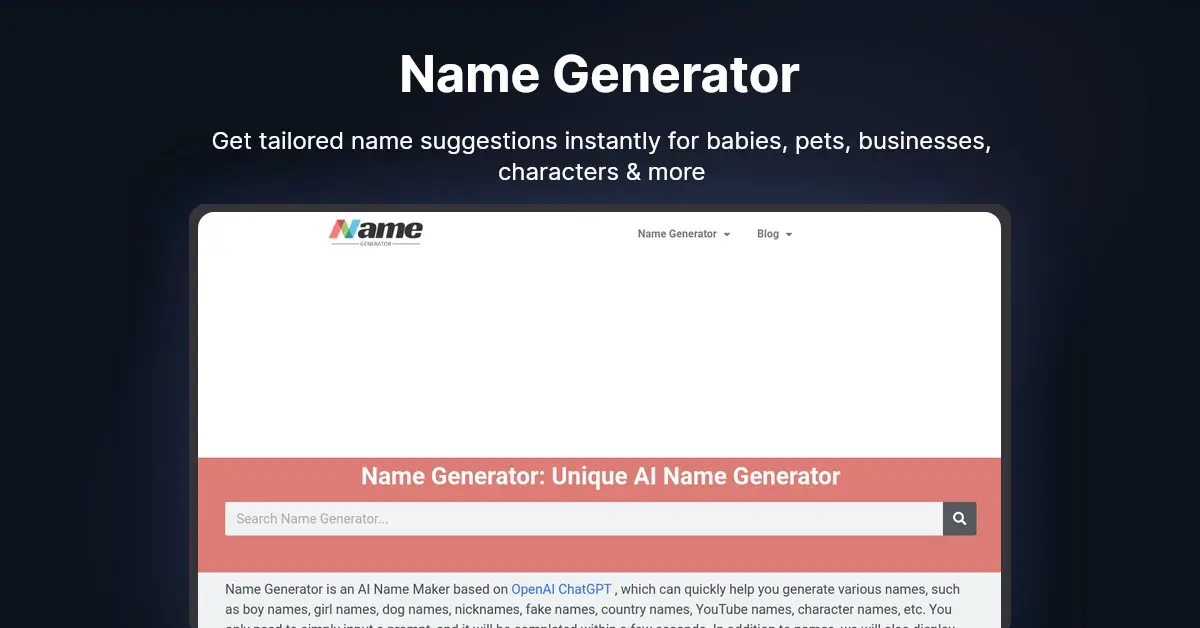Click the arrow next to Blog
The width and height of the screenshot is (1200, 628).
point(789,234)
